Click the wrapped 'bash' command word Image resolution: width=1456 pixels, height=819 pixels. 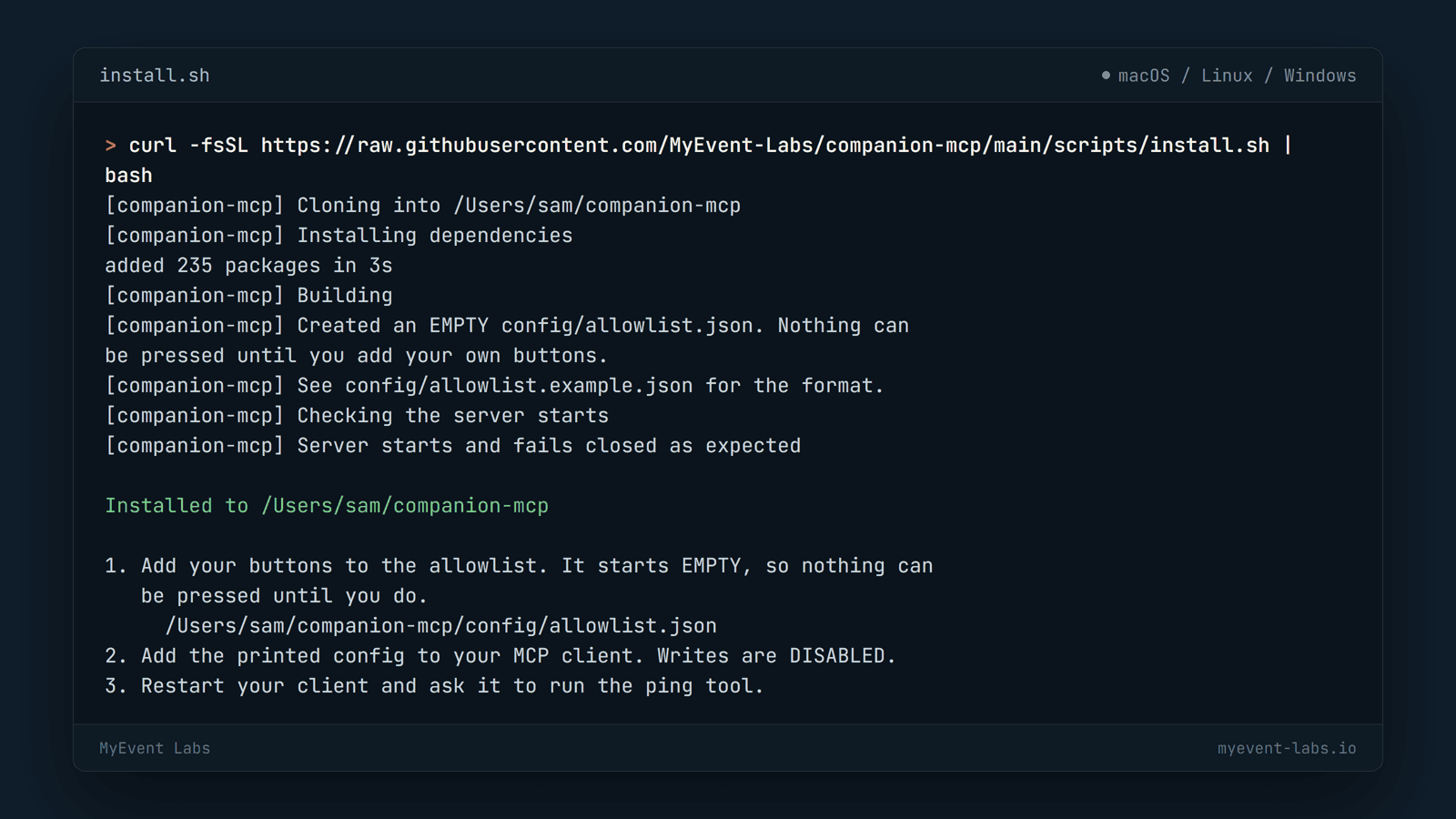coord(128,176)
